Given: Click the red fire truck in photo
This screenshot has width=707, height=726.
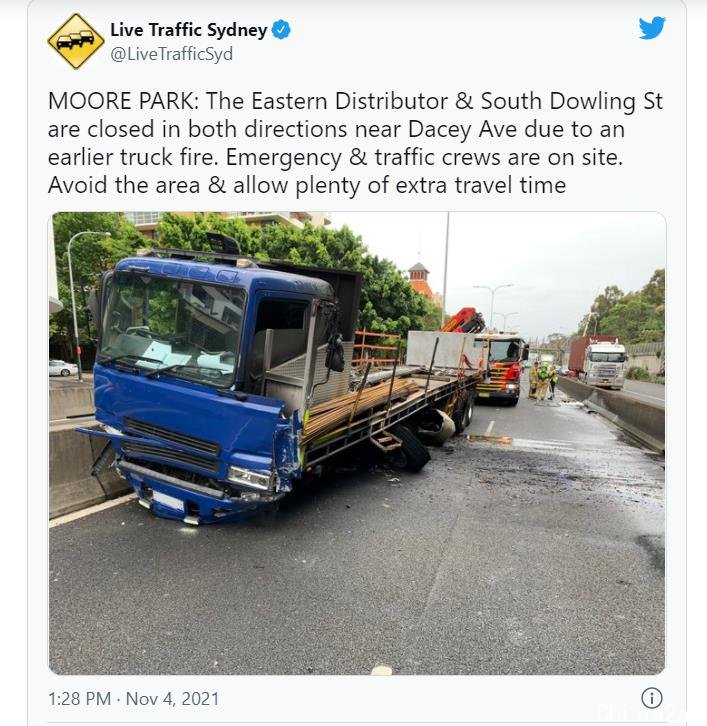Looking at the screenshot, I should (x=500, y=366).
